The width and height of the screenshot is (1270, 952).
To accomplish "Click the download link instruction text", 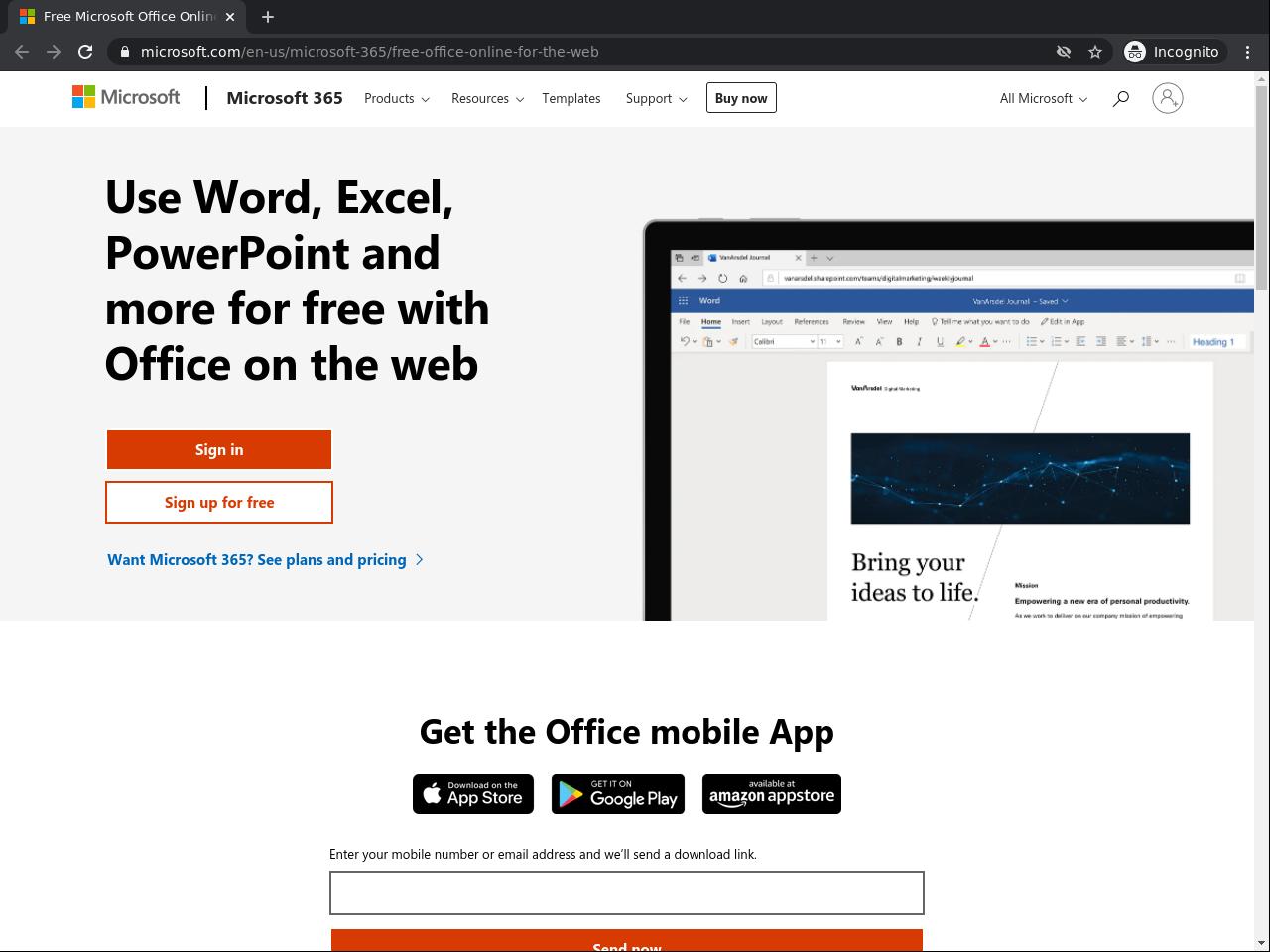I will [543, 854].
